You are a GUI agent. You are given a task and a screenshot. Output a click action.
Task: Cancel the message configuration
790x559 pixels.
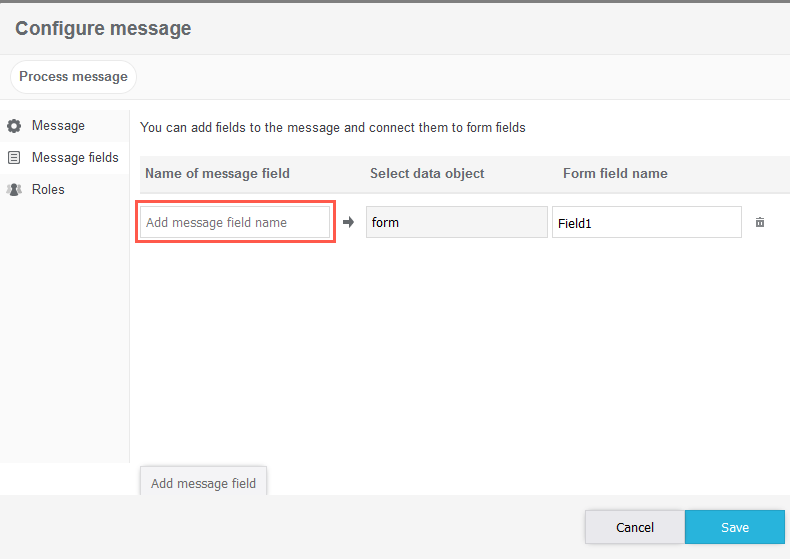634,527
